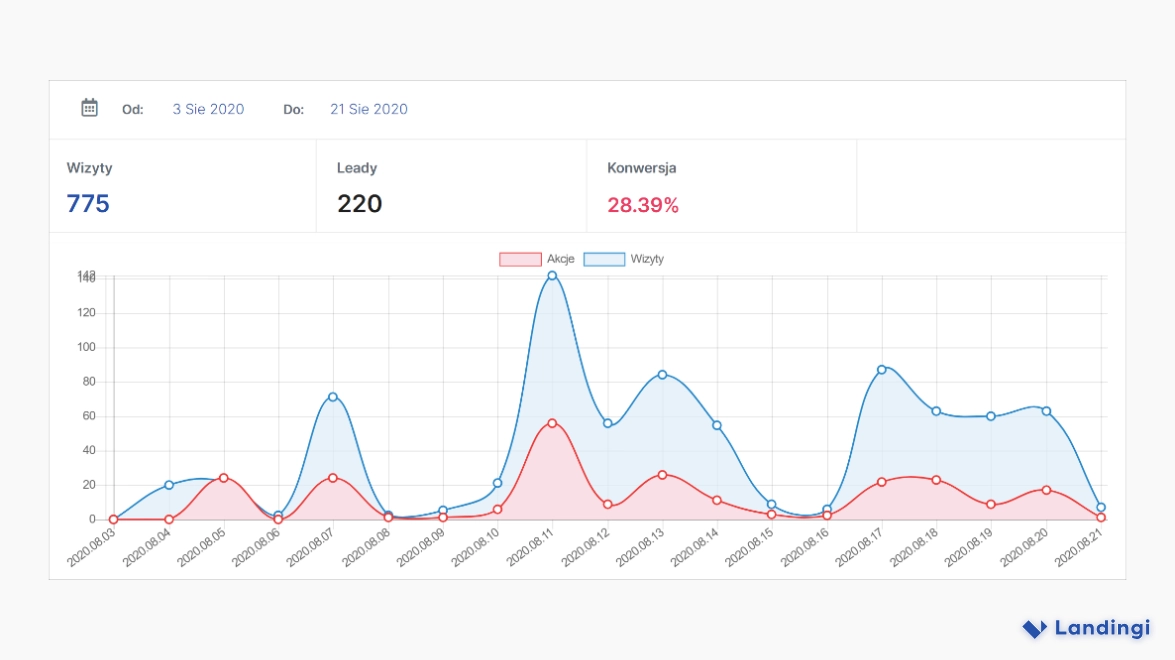Click the Wizyty data point on 2020.08.13
Screen dimensions: 1175x660
662,375
